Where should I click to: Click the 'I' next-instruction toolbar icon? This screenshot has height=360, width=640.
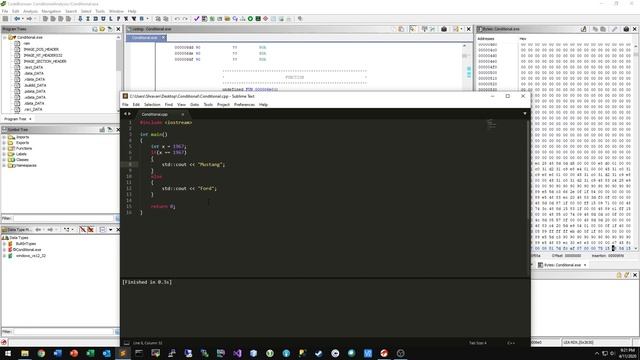coord(88,19)
